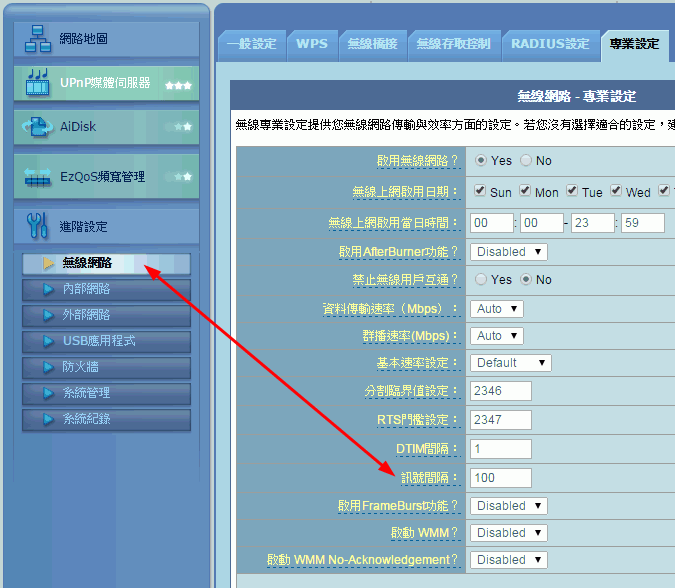Click the end minute field showing 59
The image size is (675, 588).
tap(643, 223)
